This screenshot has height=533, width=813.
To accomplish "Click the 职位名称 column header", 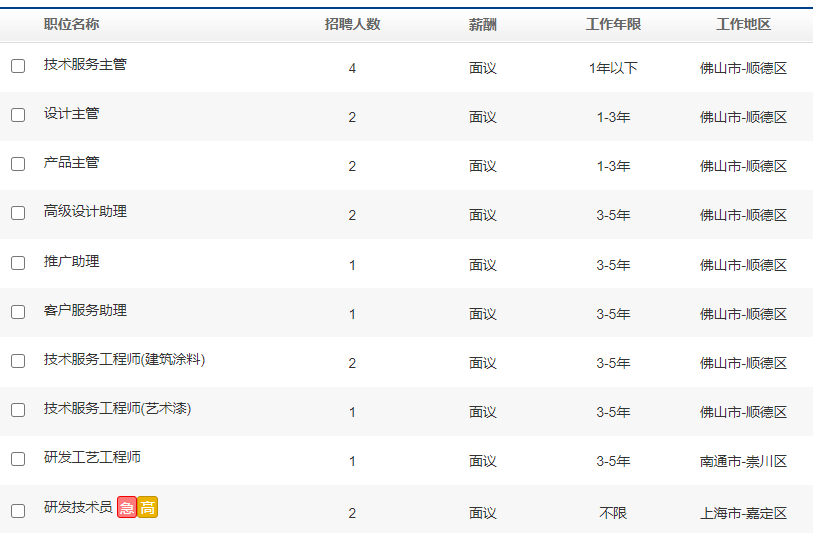I will click(x=71, y=24).
